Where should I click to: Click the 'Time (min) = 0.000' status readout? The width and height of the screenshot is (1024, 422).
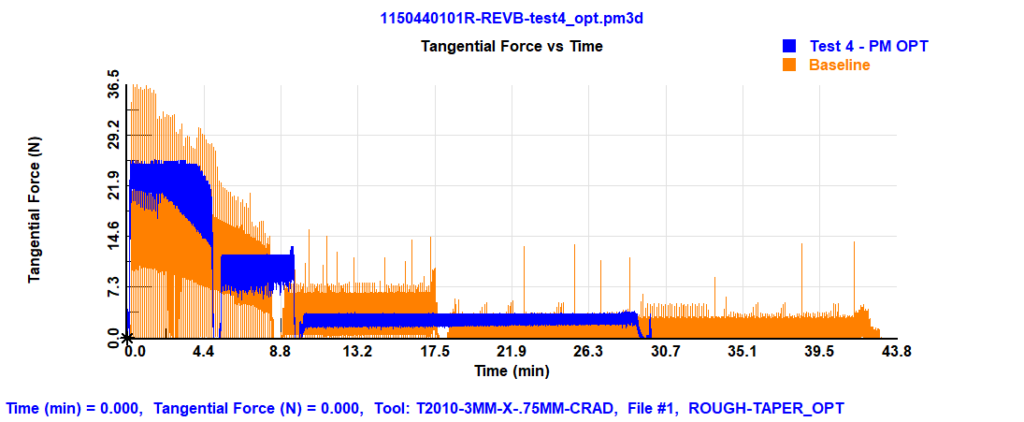(x=72, y=408)
